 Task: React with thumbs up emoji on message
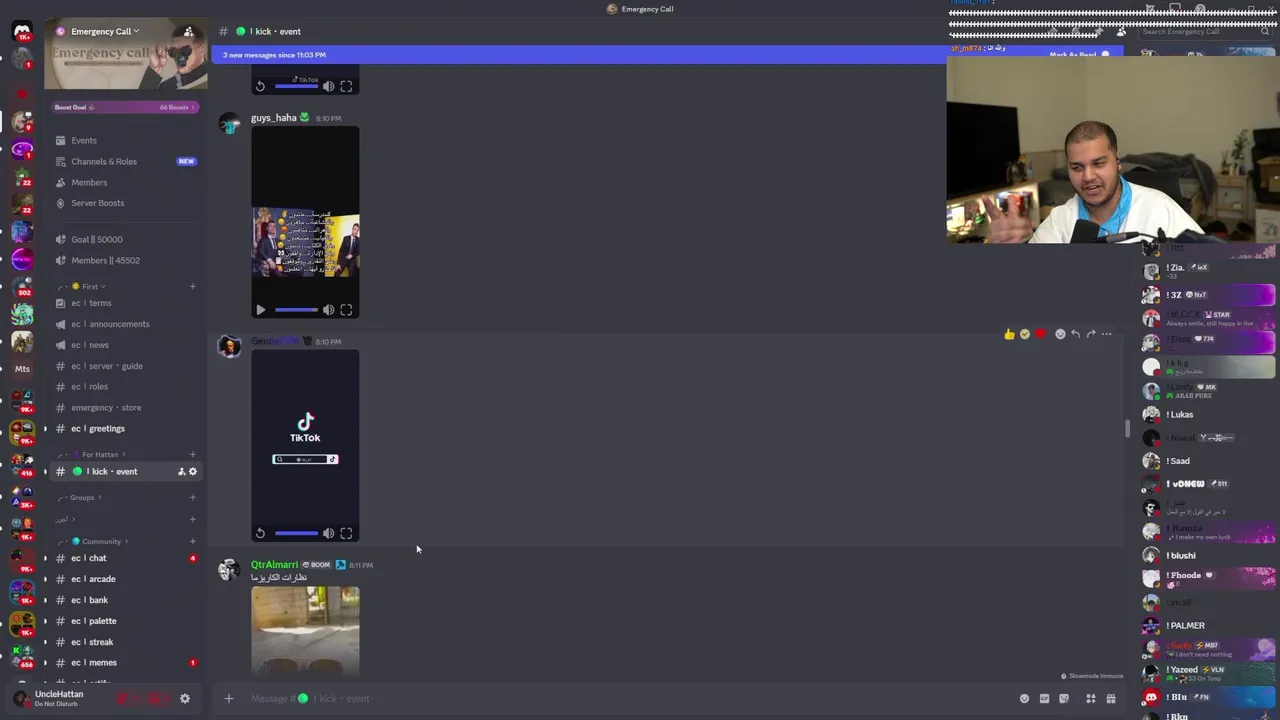(x=1009, y=334)
